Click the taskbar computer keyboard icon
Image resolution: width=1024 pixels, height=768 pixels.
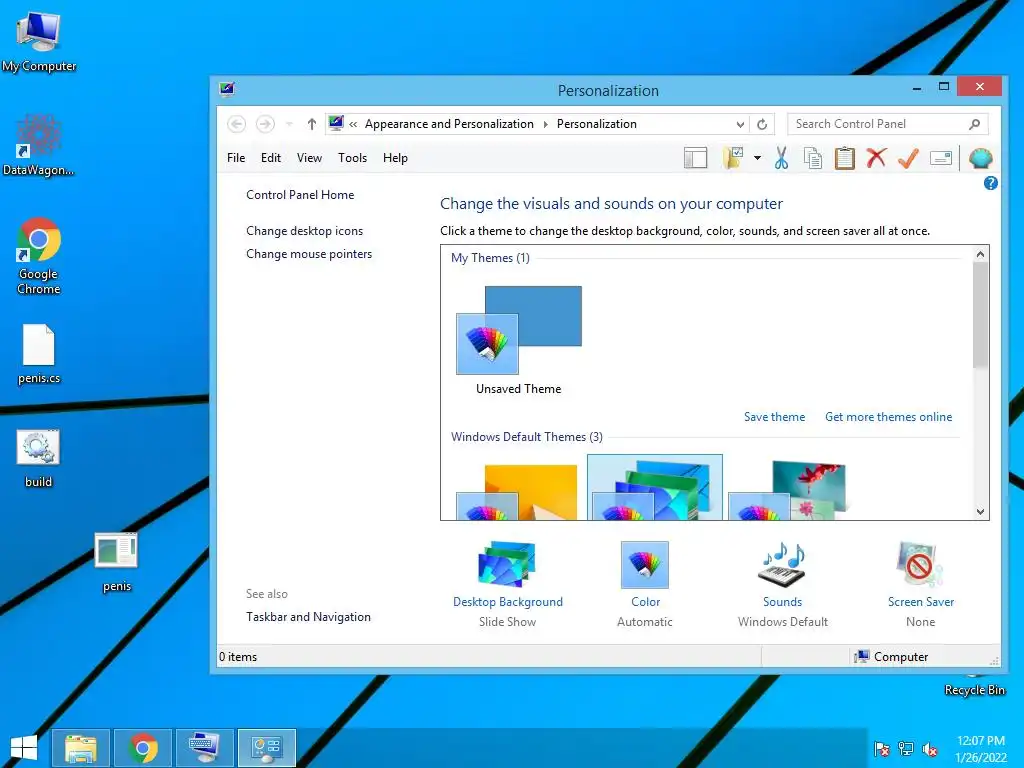204,748
